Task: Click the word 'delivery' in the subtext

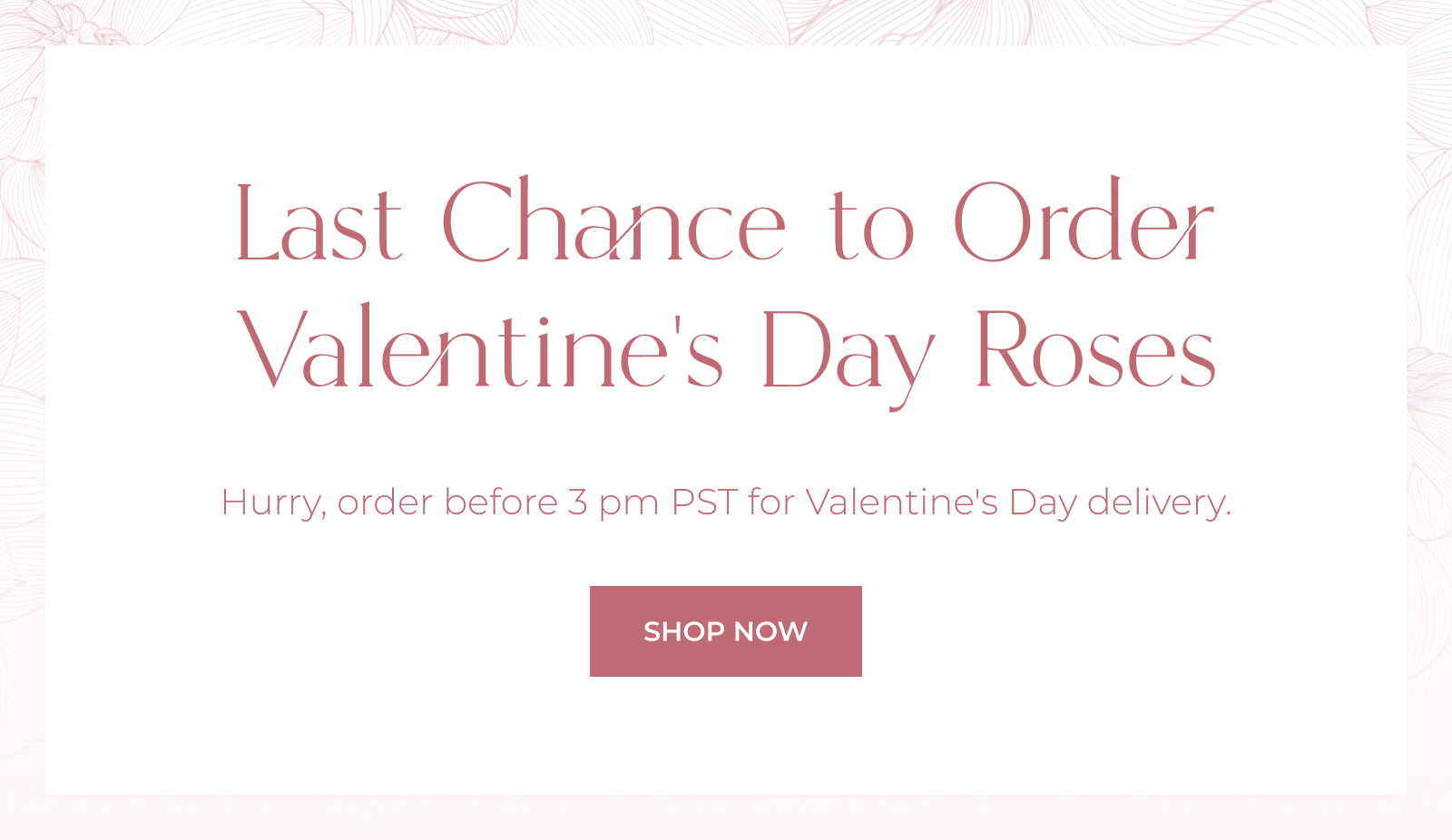Action: point(1156,503)
